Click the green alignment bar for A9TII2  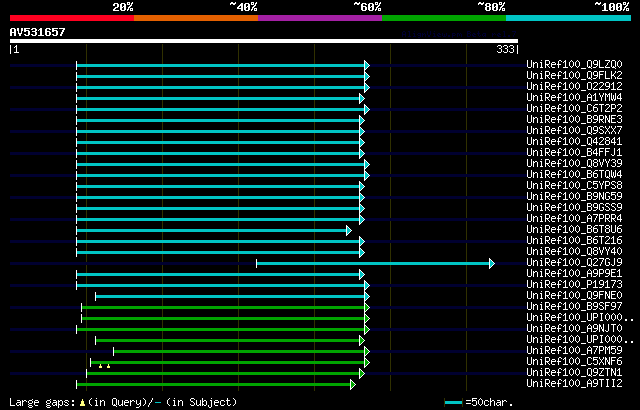pos(216,385)
